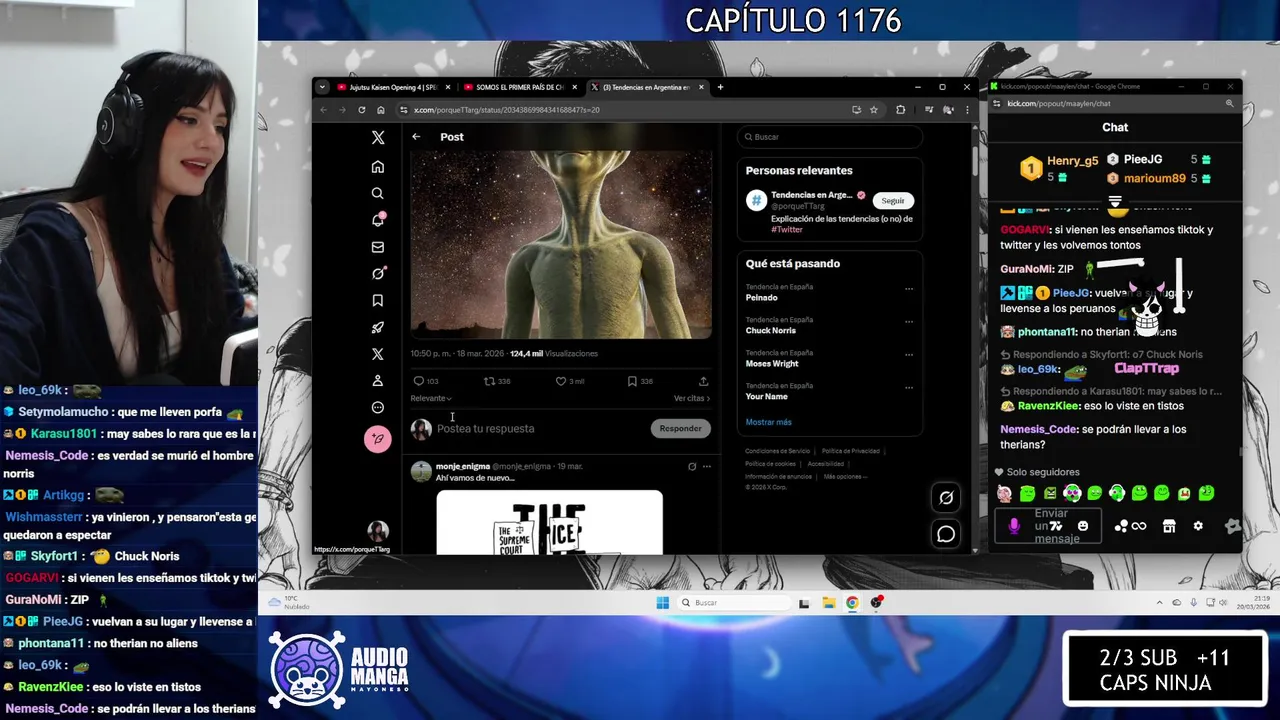Open File Explorer on taskbar
This screenshot has height=720, width=1280.
(828, 602)
